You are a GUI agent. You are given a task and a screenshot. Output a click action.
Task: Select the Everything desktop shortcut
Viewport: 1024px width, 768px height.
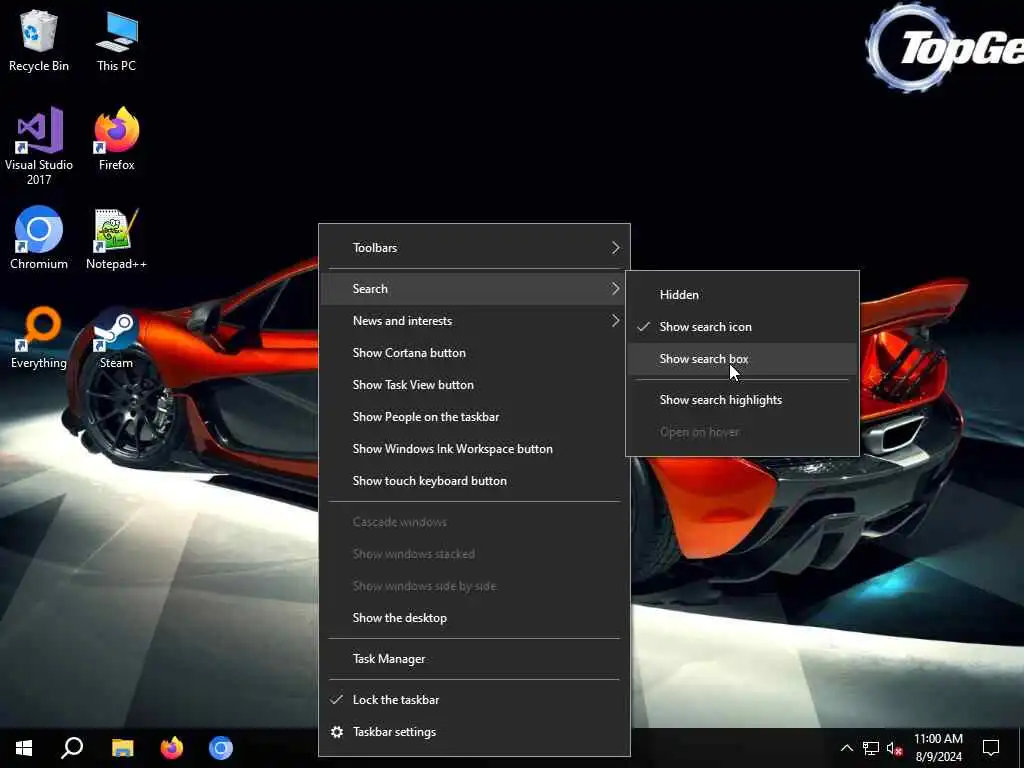(39, 338)
